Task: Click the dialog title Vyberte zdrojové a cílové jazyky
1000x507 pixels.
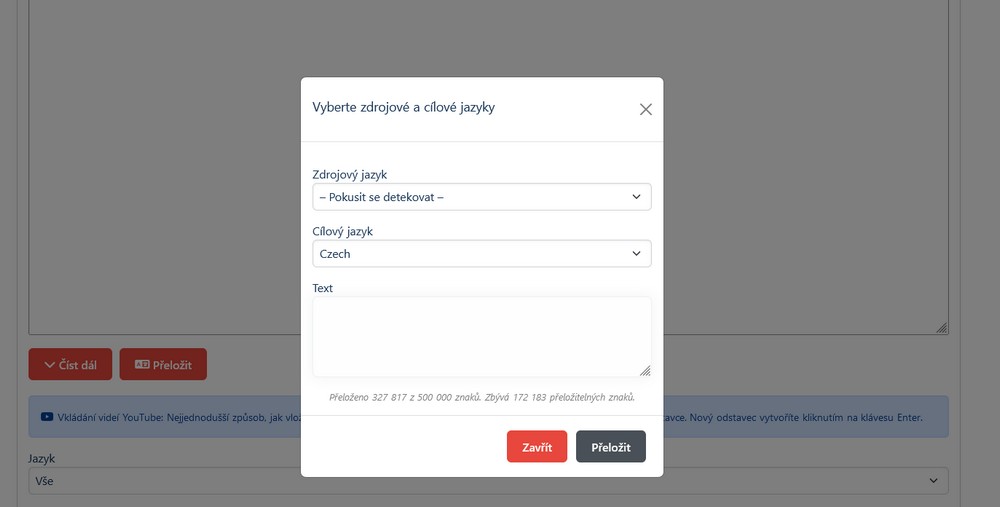Action: pos(403,108)
